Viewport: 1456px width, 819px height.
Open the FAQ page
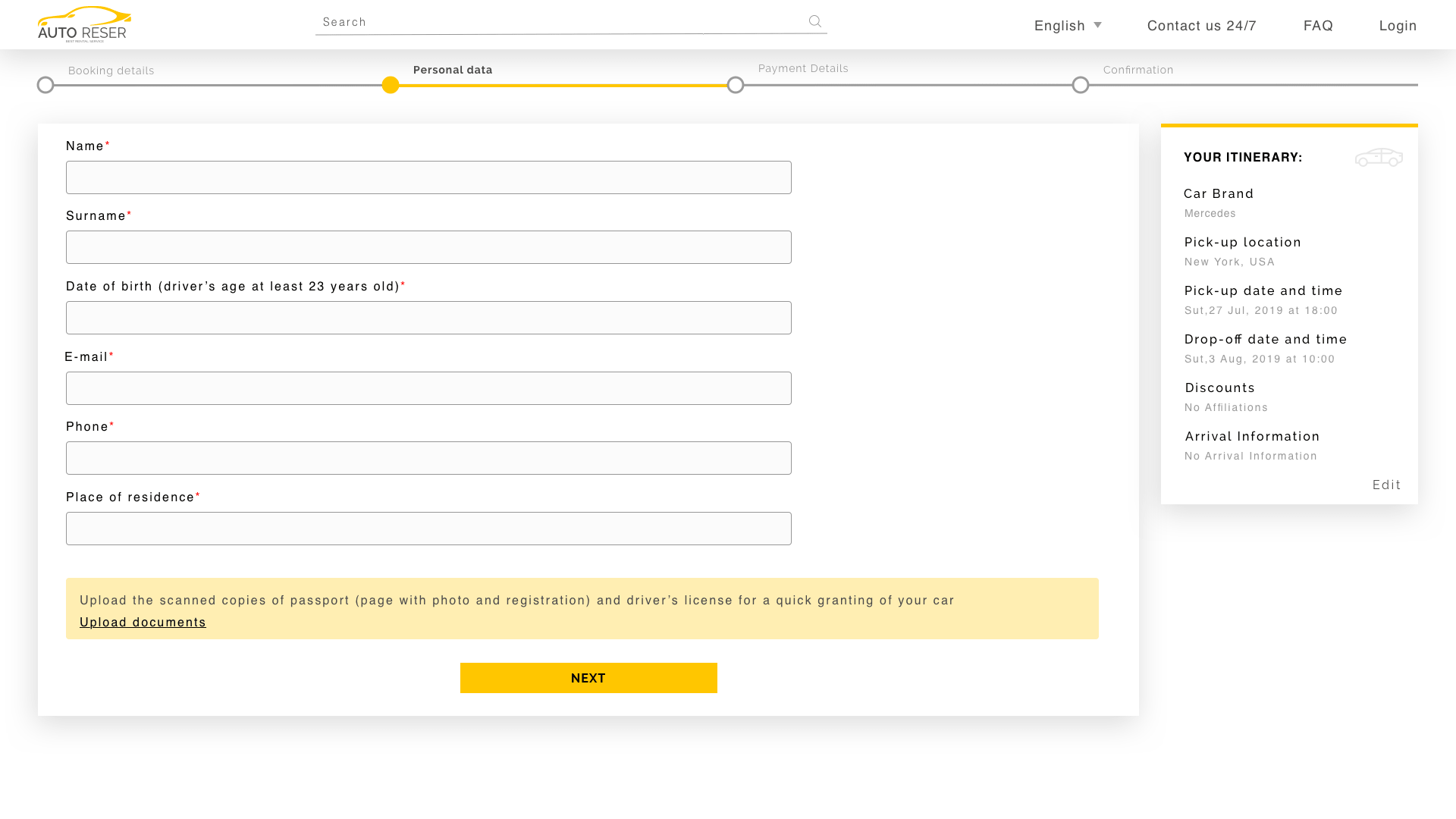tap(1318, 25)
